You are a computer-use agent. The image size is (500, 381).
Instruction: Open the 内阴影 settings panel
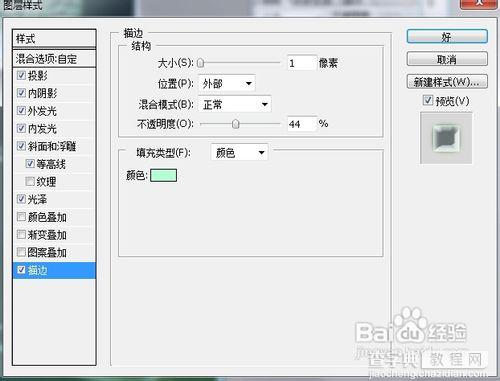(42, 93)
